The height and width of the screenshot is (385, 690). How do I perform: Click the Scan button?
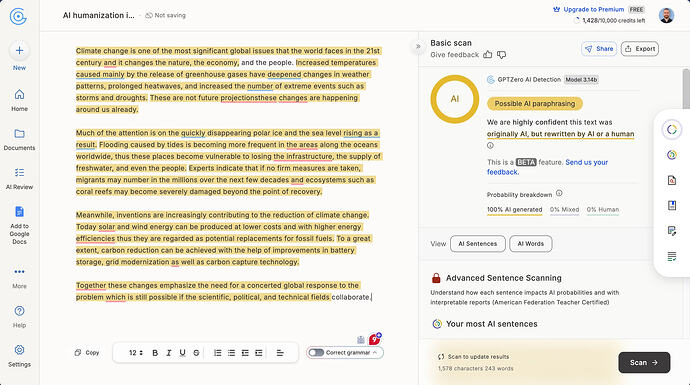(x=644, y=363)
